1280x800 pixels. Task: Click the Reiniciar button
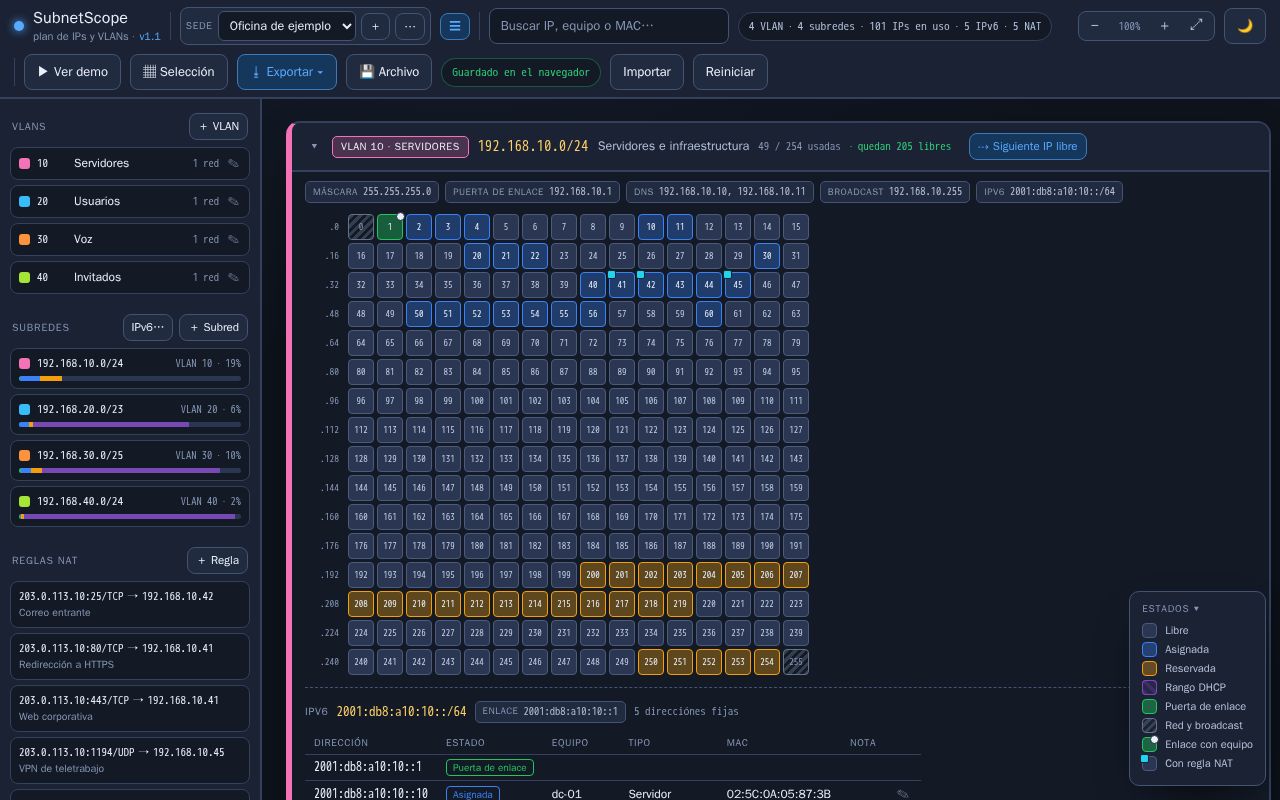(x=730, y=72)
